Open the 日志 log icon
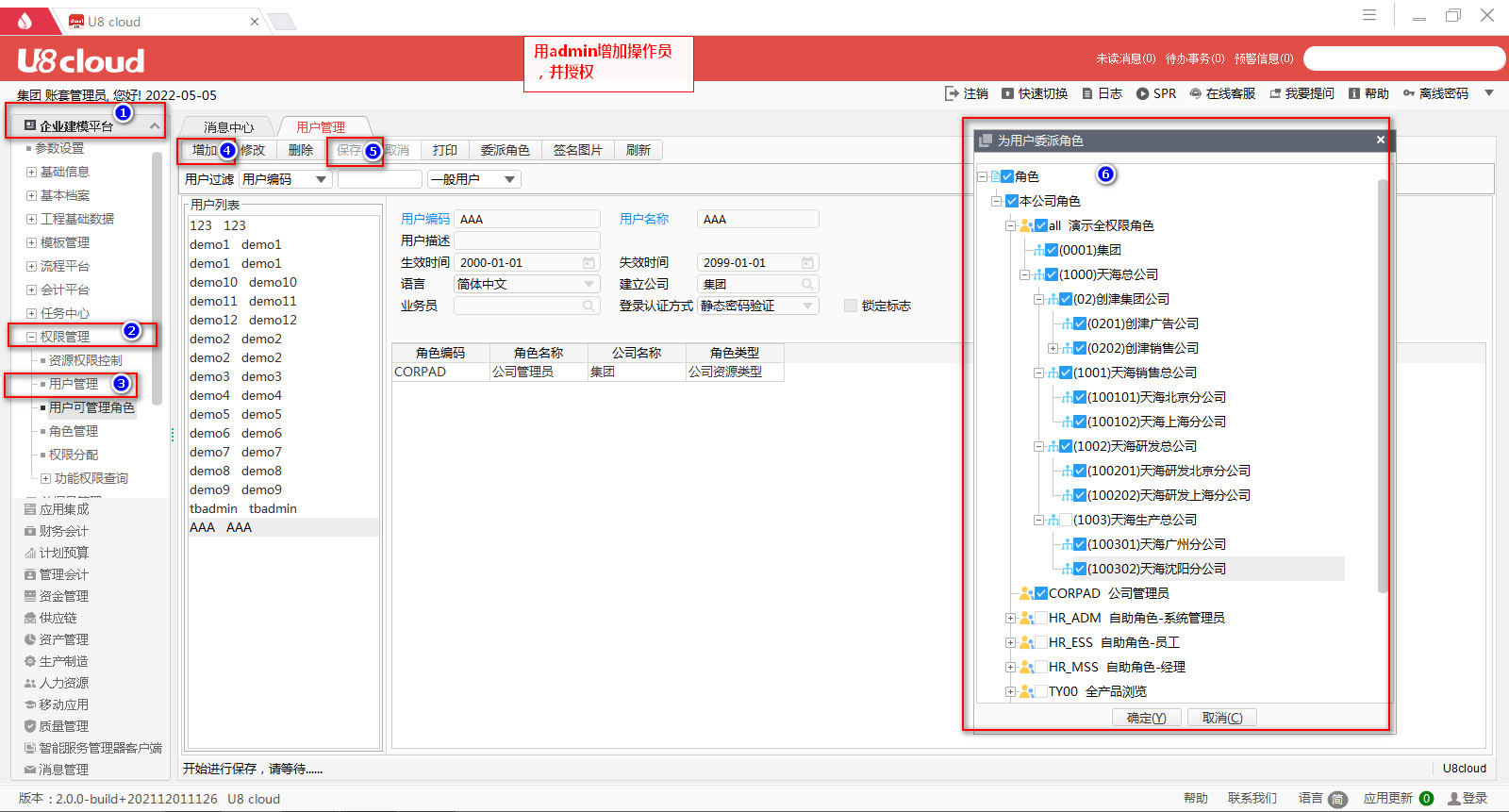Image resolution: width=1509 pixels, height=812 pixels. click(1087, 93)
